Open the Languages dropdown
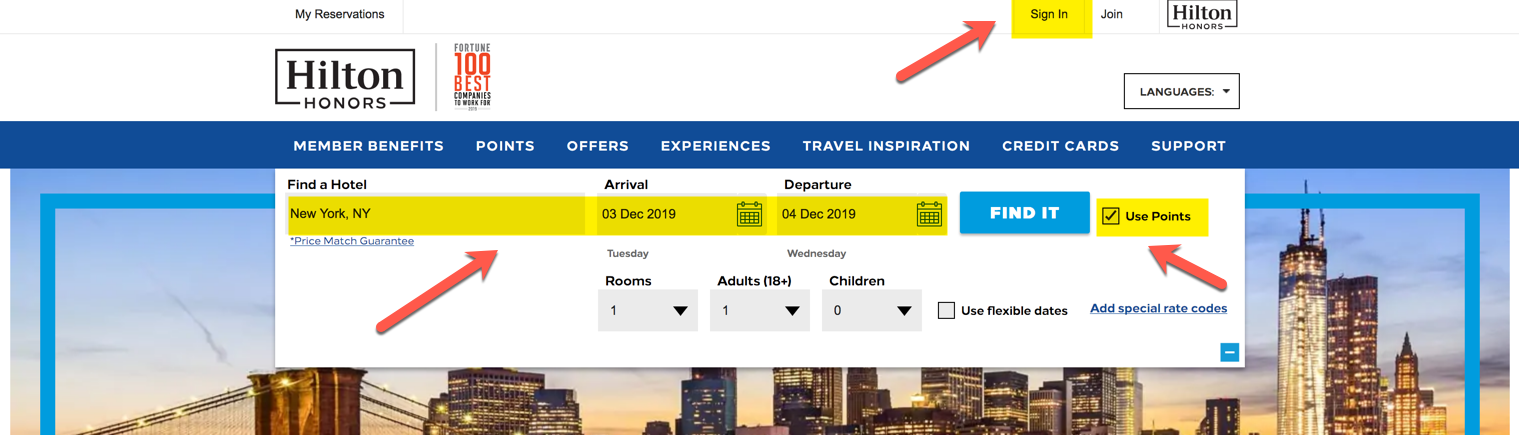1519x435 pixels. coord(1182,91)
